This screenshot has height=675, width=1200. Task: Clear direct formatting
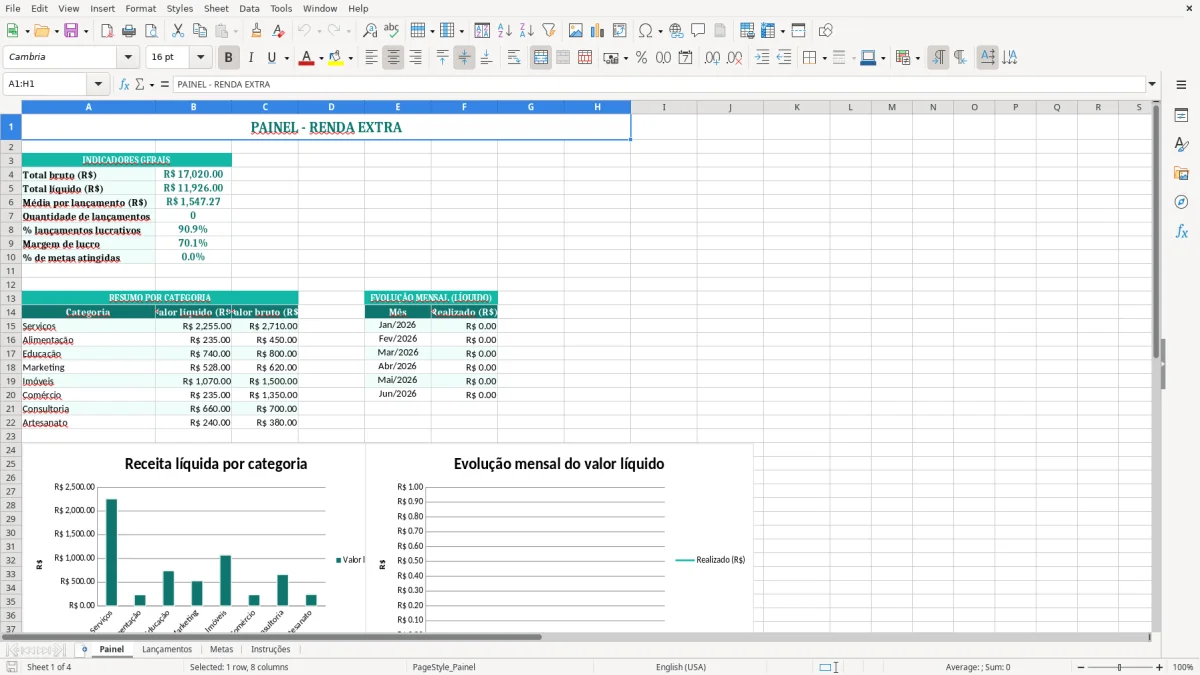279,31
